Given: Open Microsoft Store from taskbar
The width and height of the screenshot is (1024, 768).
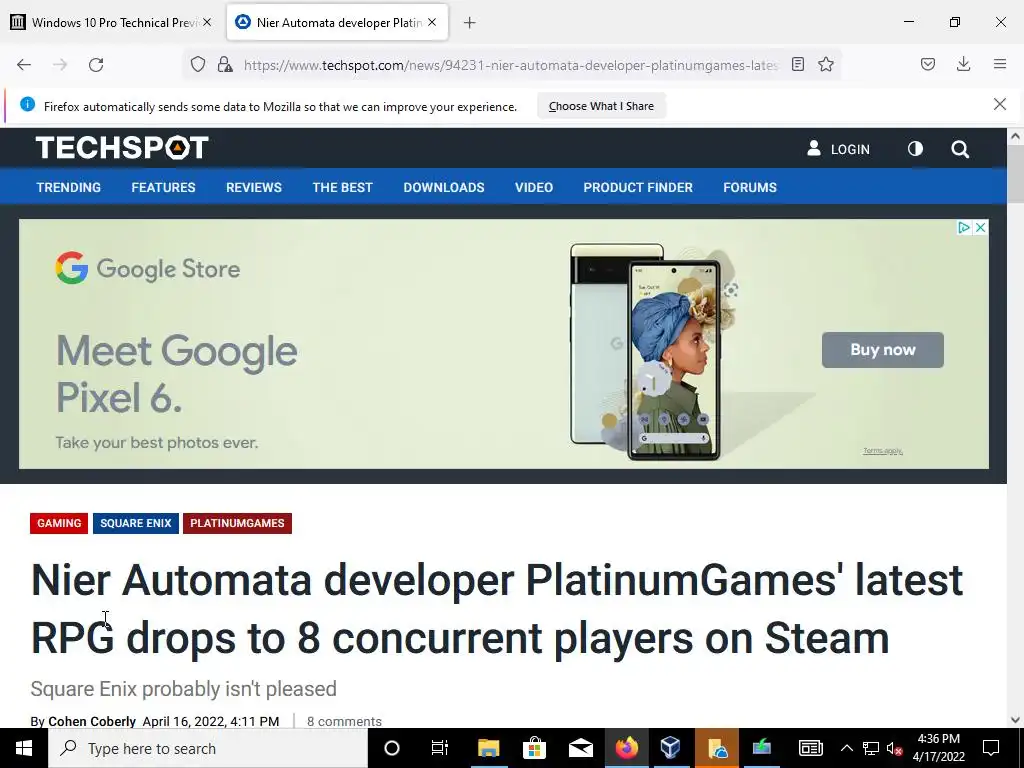Looking at the screenshot, I should (x=534, y=748).
